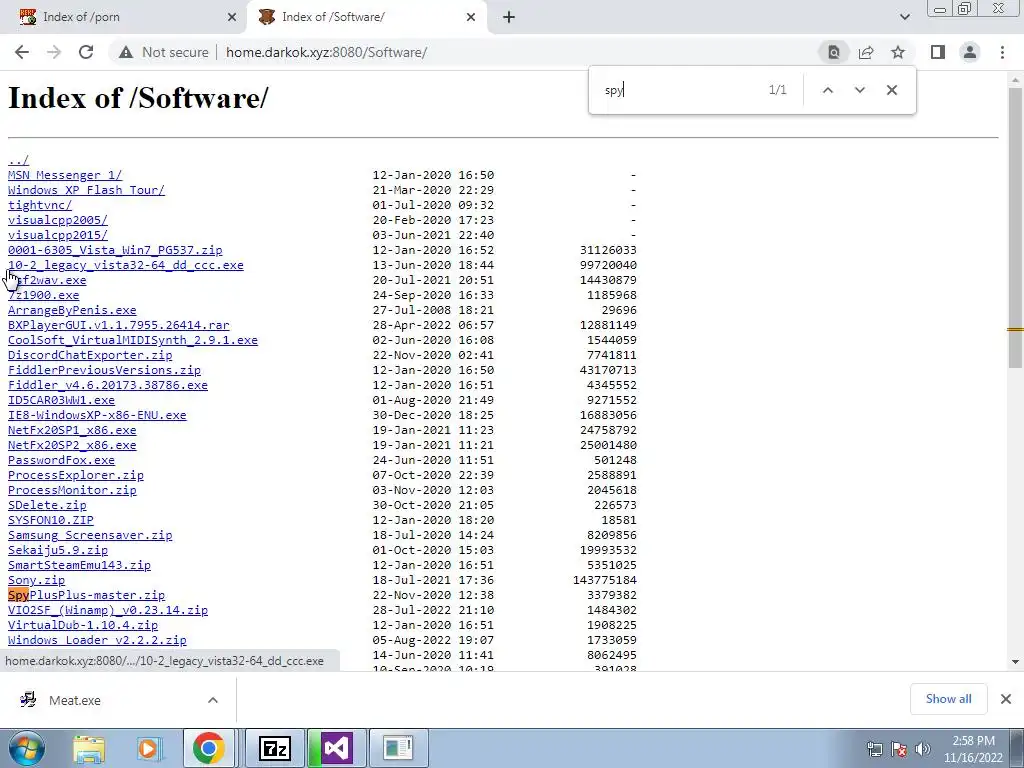This screenshot has height=768, width=1024.
Task: Download SDelete.zip
Action: [x=47, y=505]
